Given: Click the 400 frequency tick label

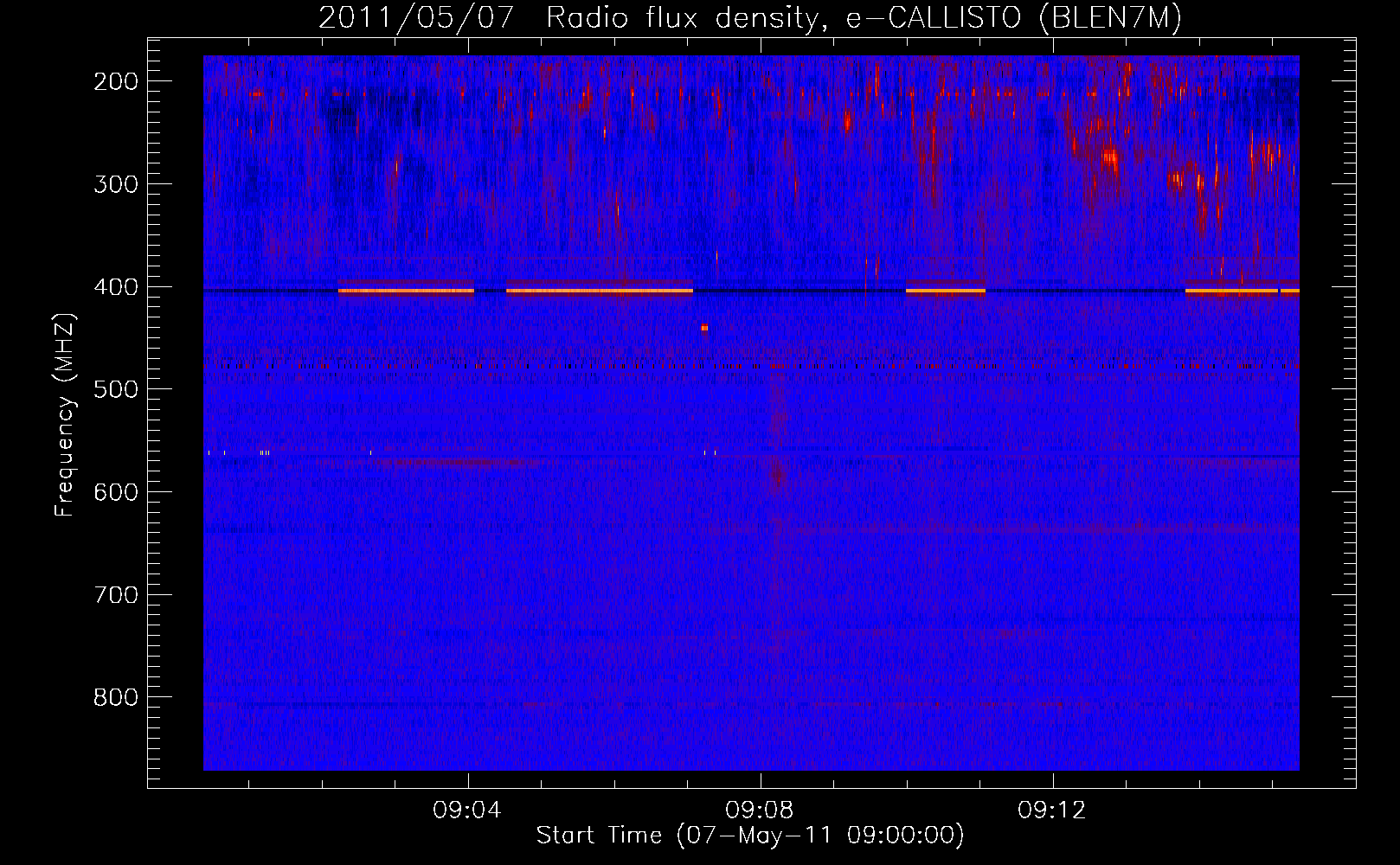Looking at the screenshot, I should click(116, 287).
